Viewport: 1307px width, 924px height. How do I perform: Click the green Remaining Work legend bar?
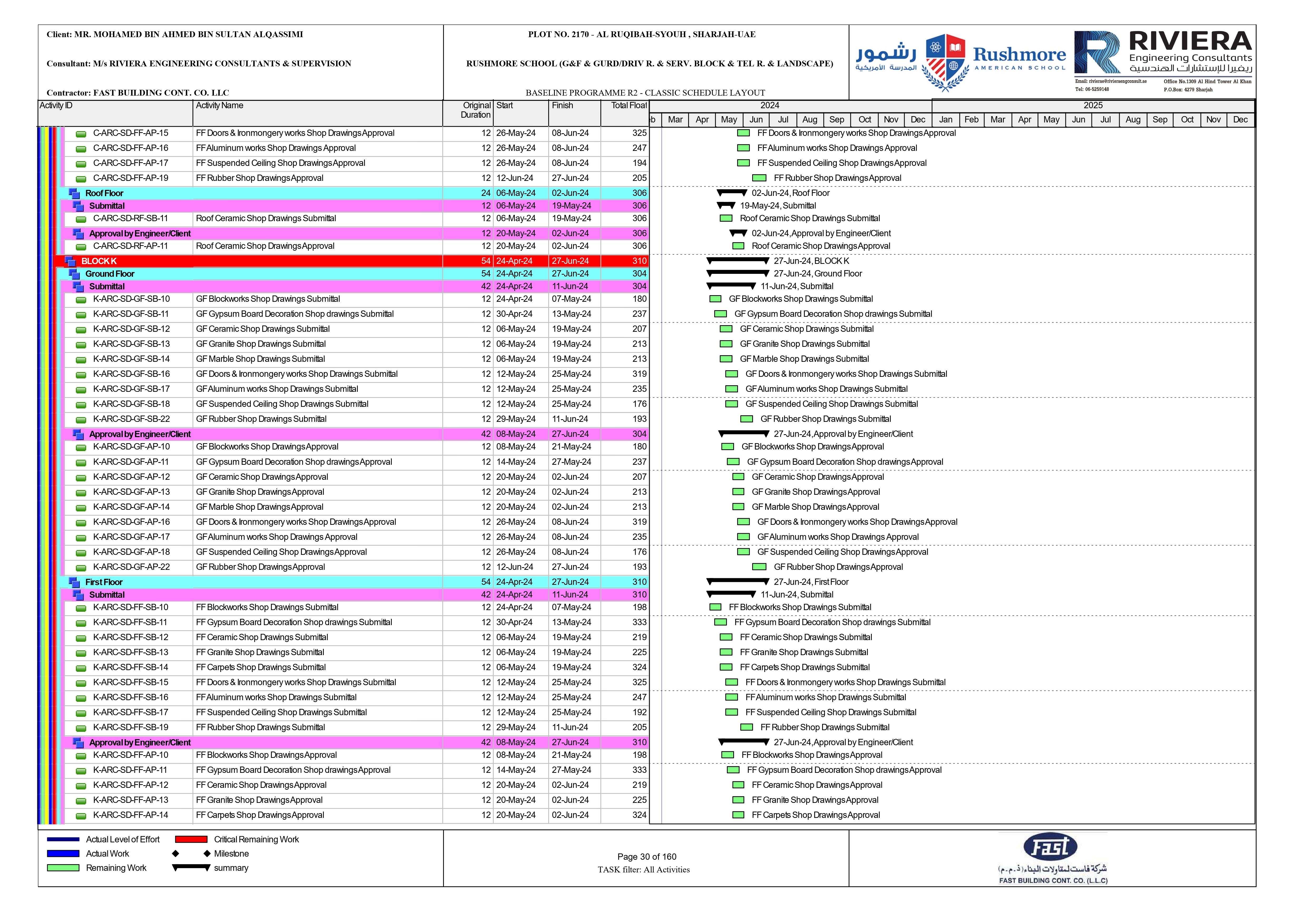pyautogui.click(x=63, y=868)
